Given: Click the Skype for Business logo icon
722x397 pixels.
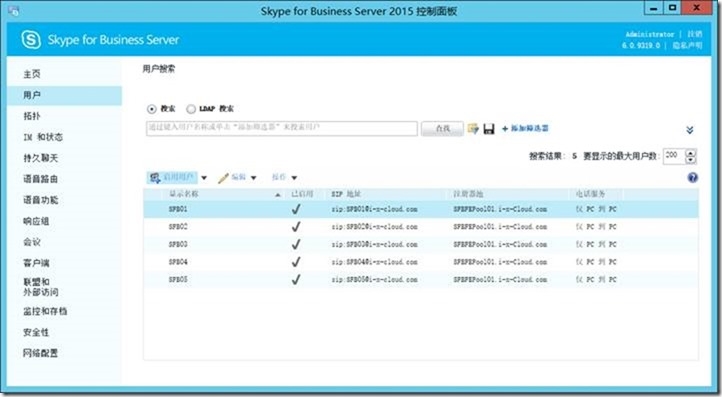Looking at the screenshot, I should coord(31,40).
